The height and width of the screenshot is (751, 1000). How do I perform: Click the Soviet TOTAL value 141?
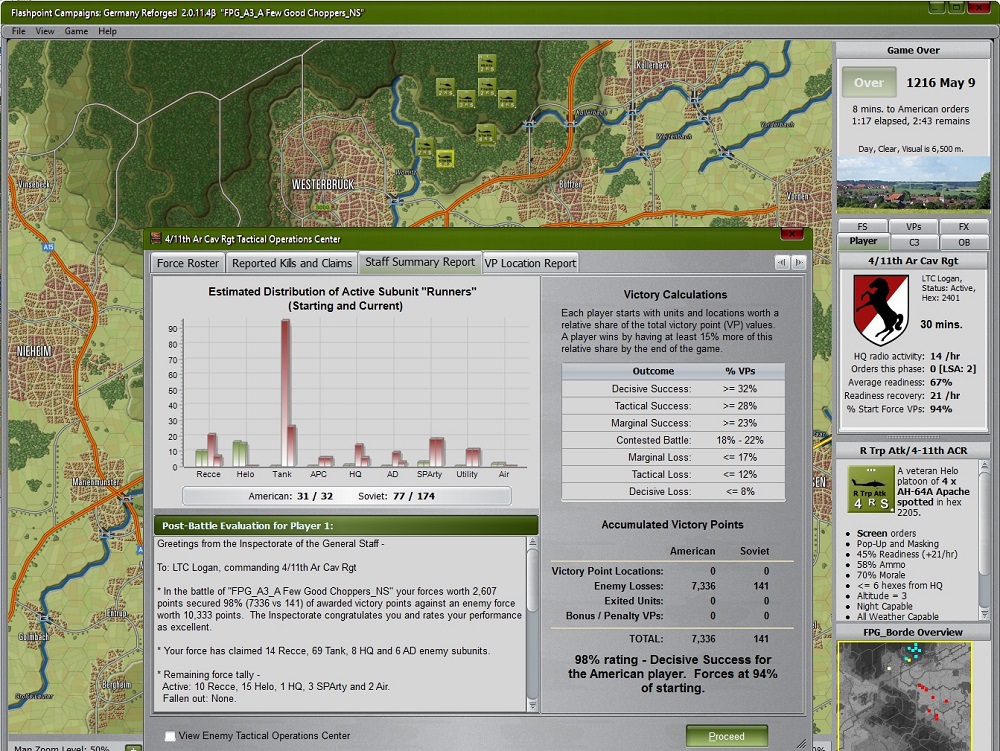coord(761,639)
